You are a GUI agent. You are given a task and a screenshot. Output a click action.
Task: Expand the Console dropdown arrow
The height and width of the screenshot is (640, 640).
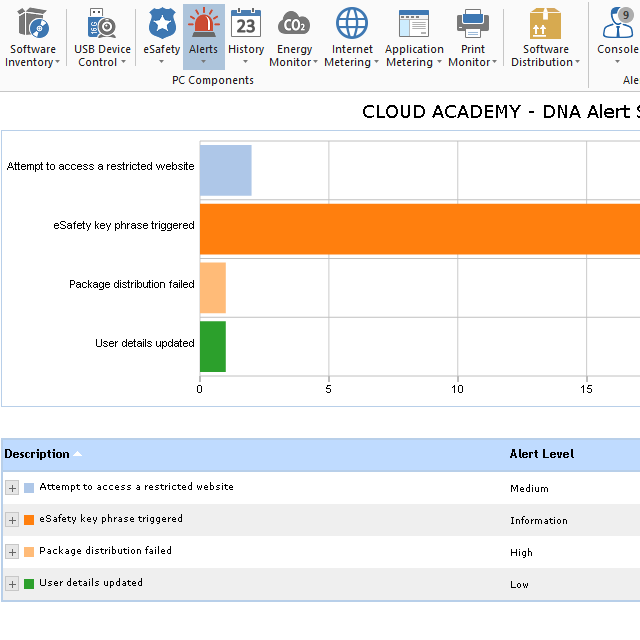point(618,62)
